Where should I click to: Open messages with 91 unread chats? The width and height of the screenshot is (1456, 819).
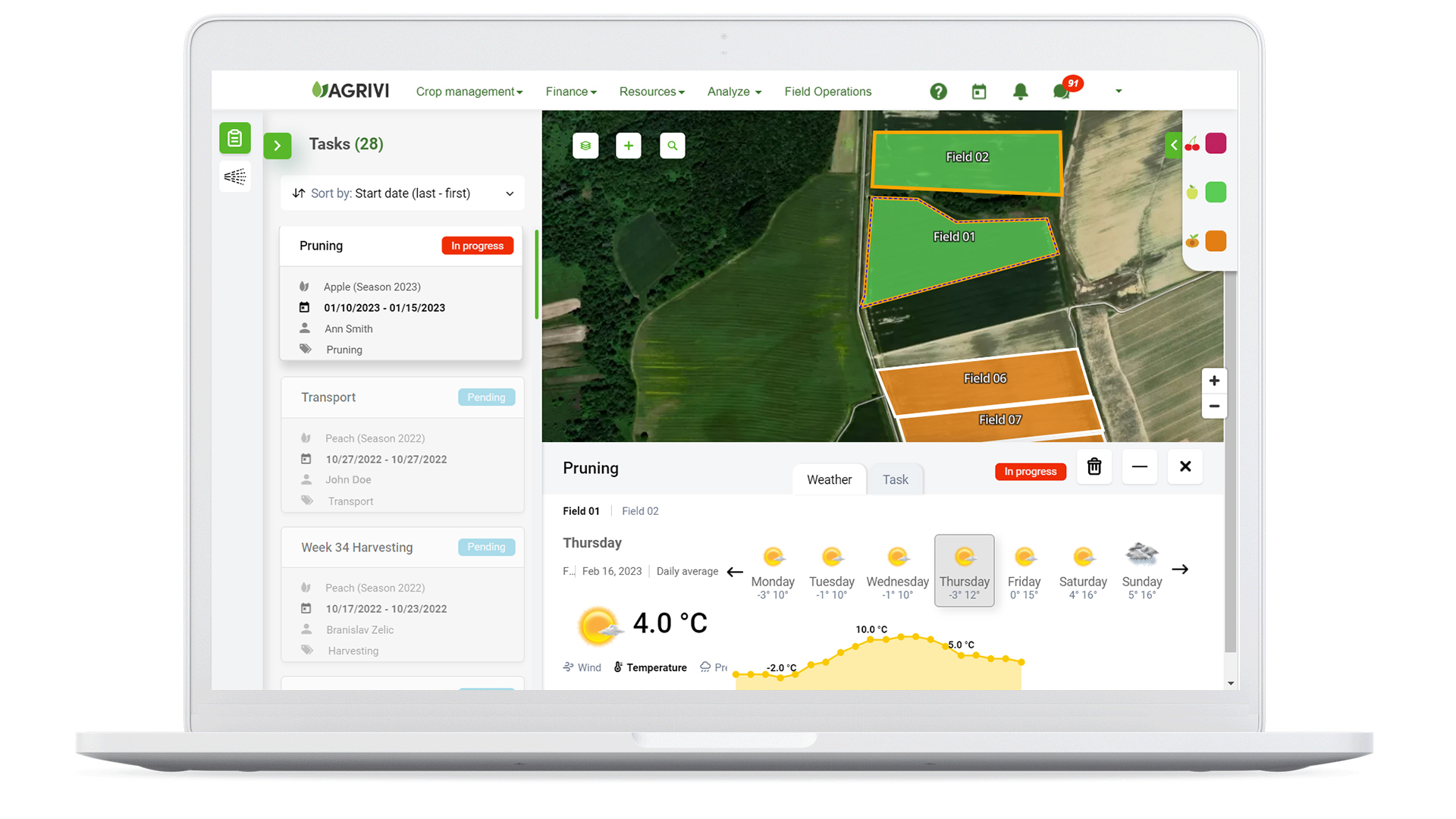[x=1061, y=91]
